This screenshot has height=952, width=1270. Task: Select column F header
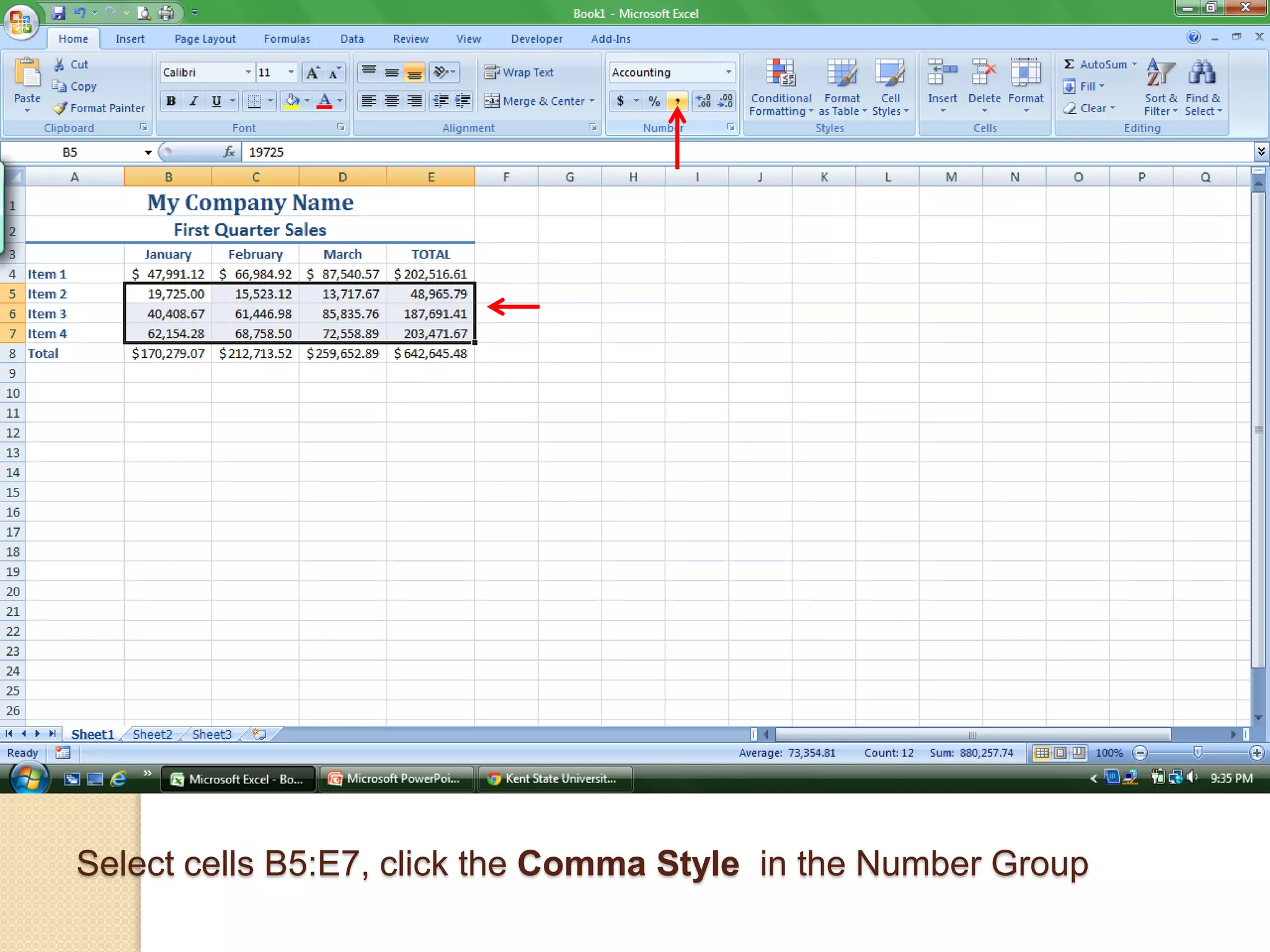(506, 177)
